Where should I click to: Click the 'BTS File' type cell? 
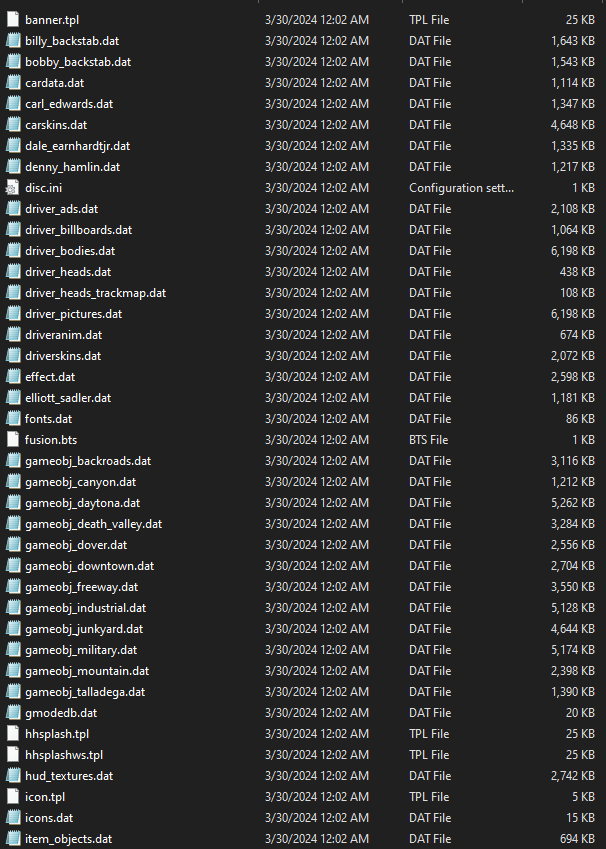(x=428, y=440)
